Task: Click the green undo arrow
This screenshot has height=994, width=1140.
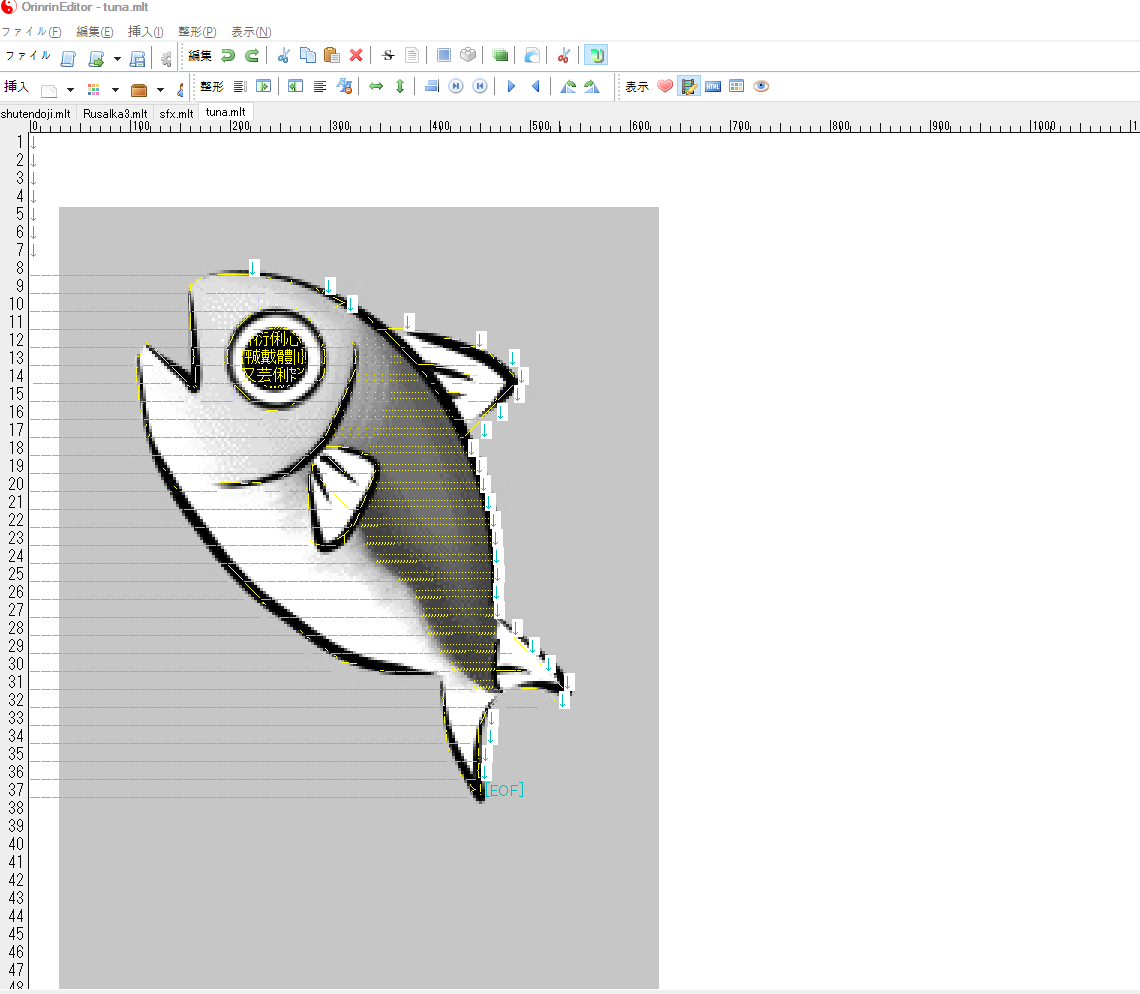Action: [x=228, y=56]
